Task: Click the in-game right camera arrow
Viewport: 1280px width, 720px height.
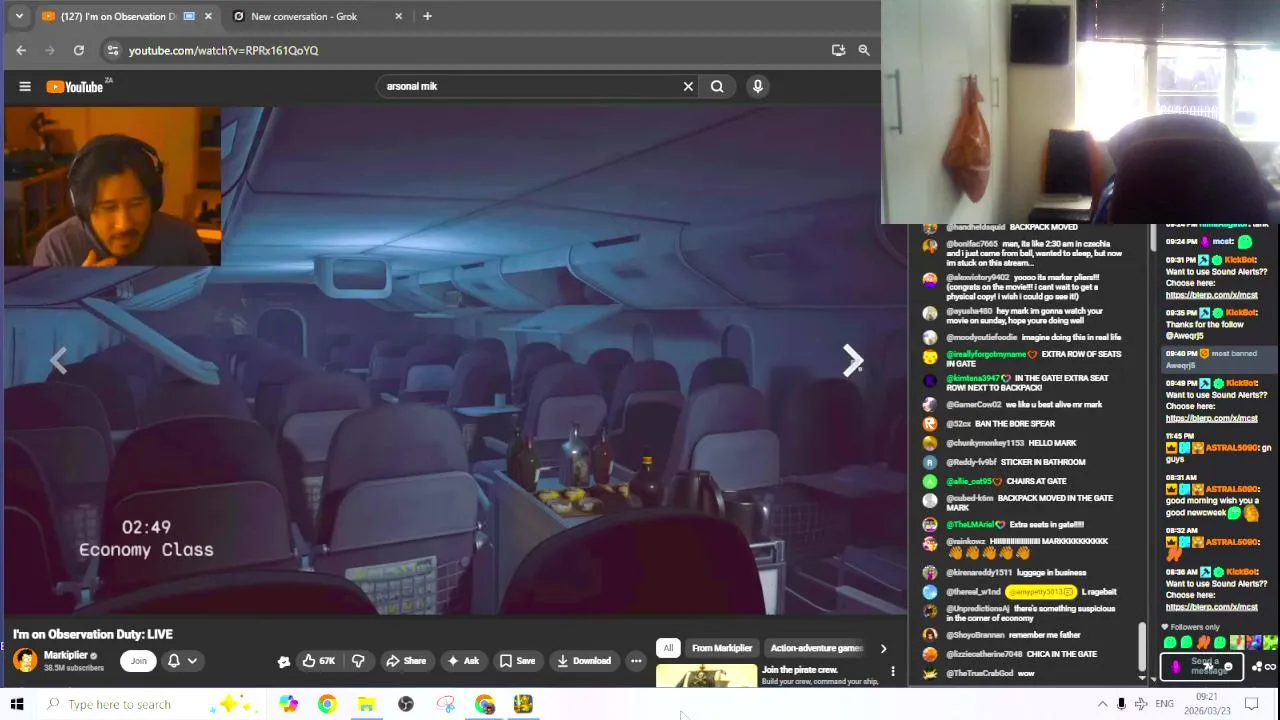Action: (x=852, y=361)
